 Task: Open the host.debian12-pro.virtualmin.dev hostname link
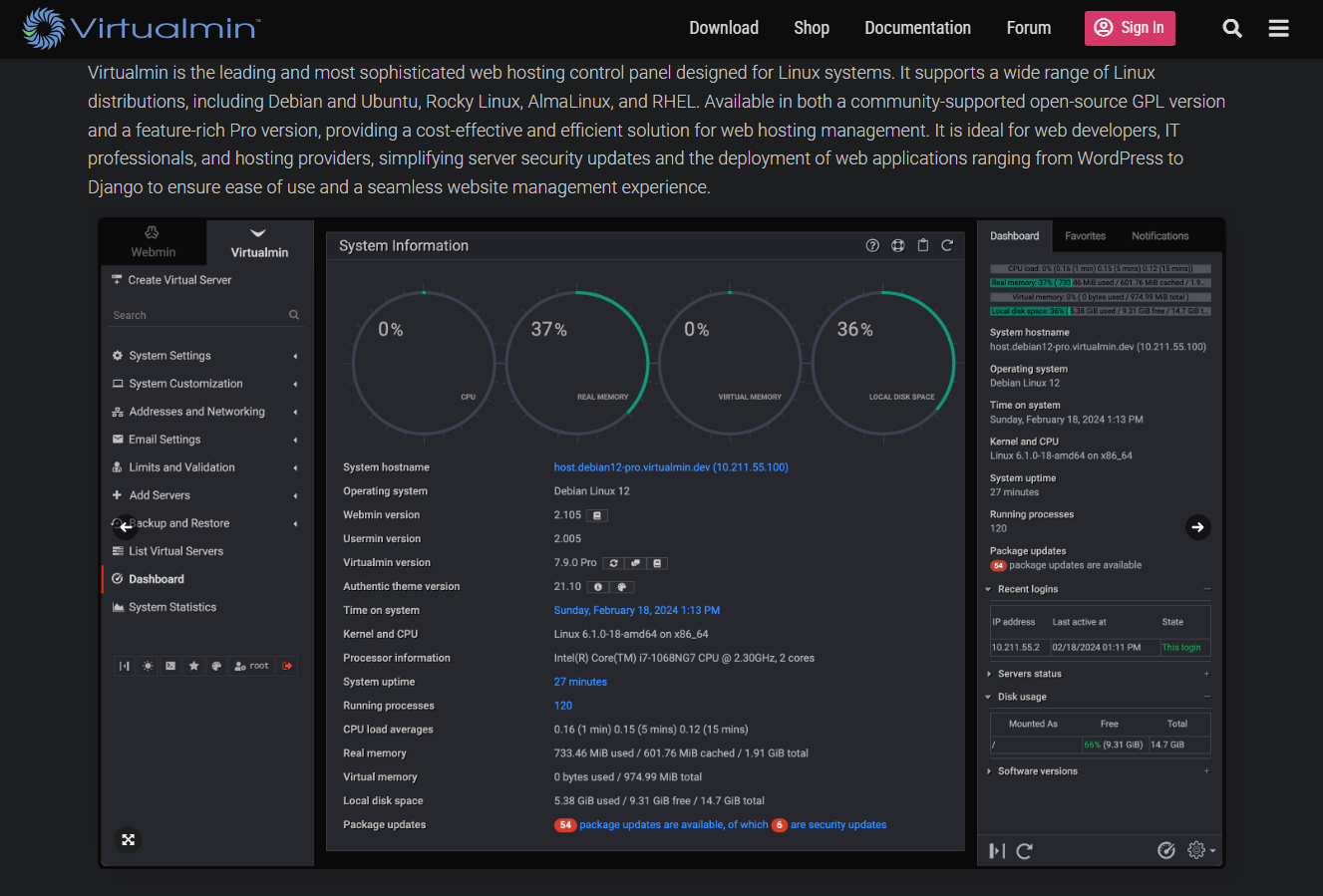click(671, 467)
